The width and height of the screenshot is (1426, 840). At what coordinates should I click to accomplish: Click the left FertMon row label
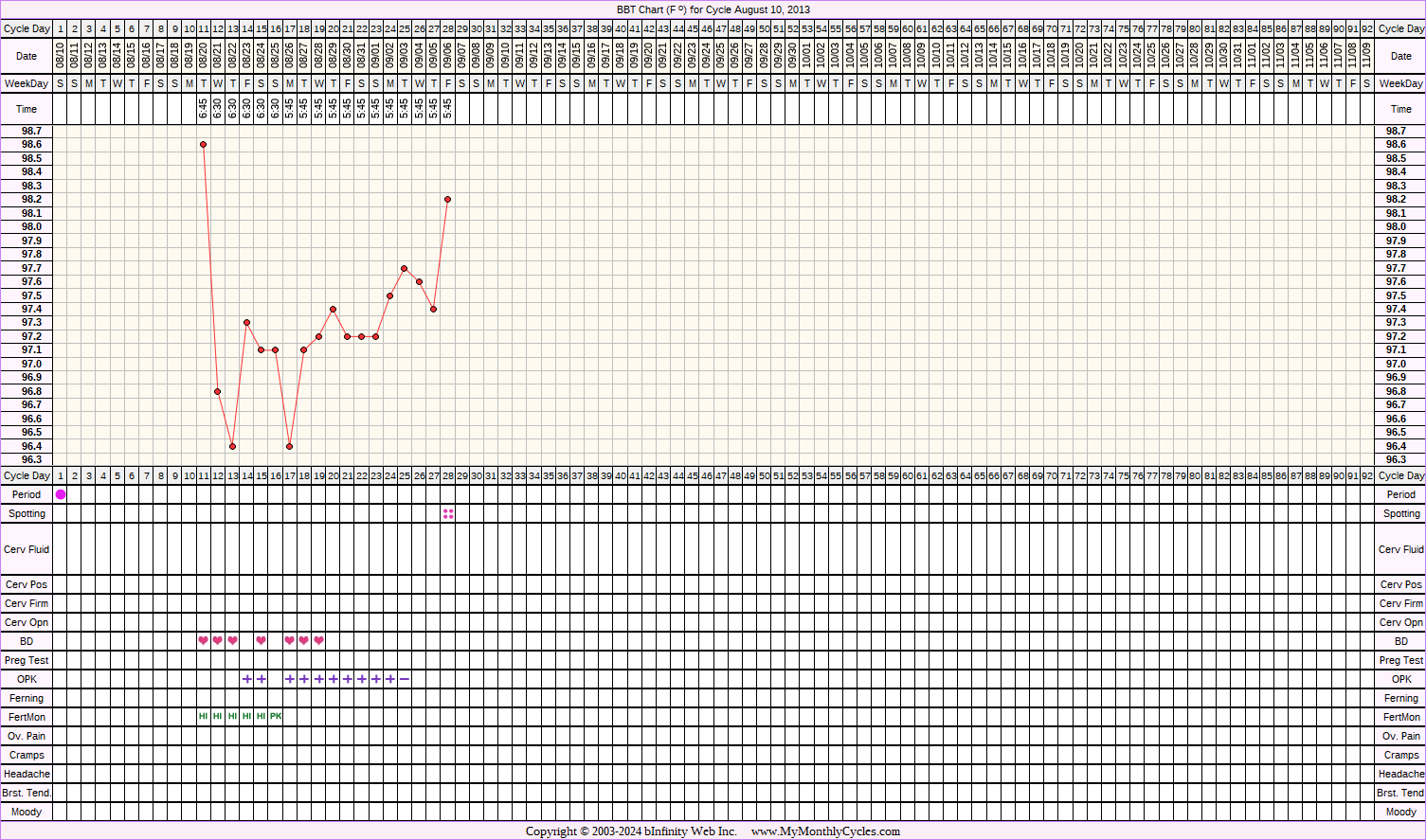tap(27, 717)
